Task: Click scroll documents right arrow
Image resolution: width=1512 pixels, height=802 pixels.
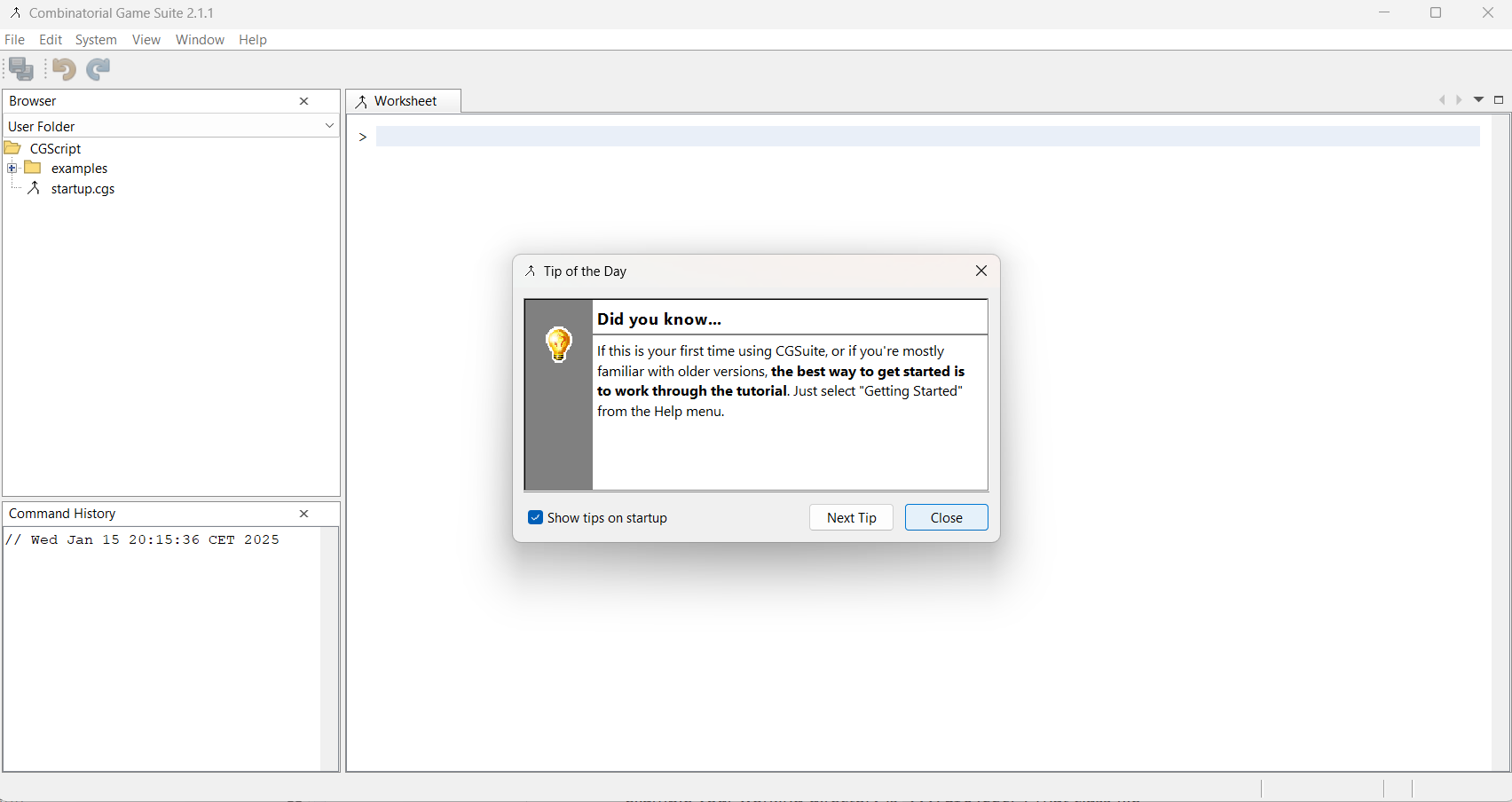Action: click(x=1459, y=100)
